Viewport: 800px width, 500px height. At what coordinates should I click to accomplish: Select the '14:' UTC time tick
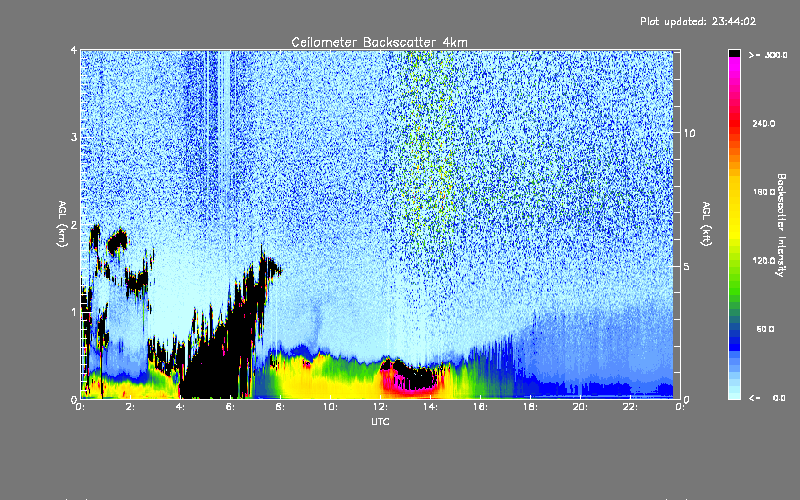tap(430, 407)
